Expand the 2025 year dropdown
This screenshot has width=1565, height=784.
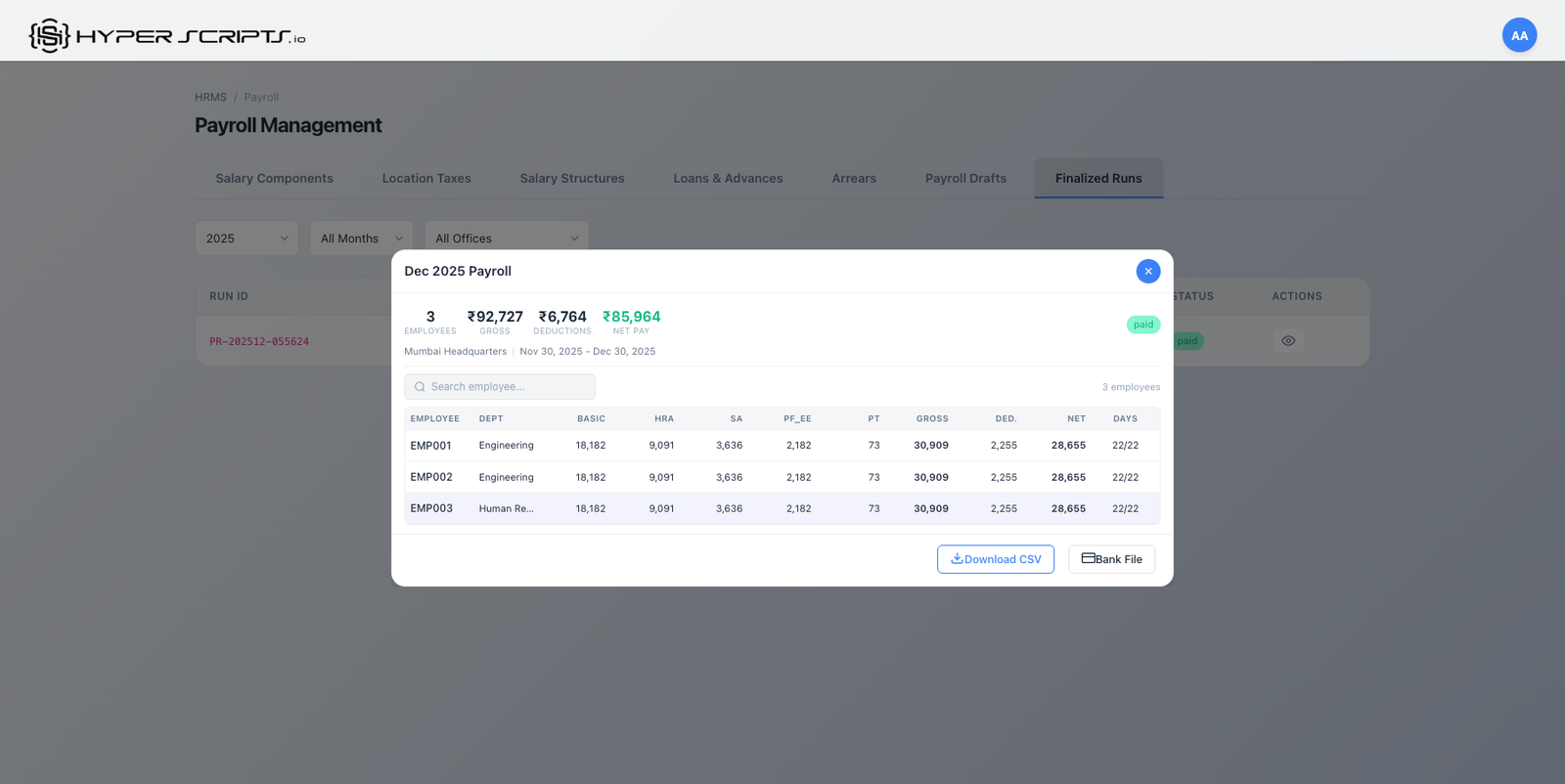[x=246, y=239]
